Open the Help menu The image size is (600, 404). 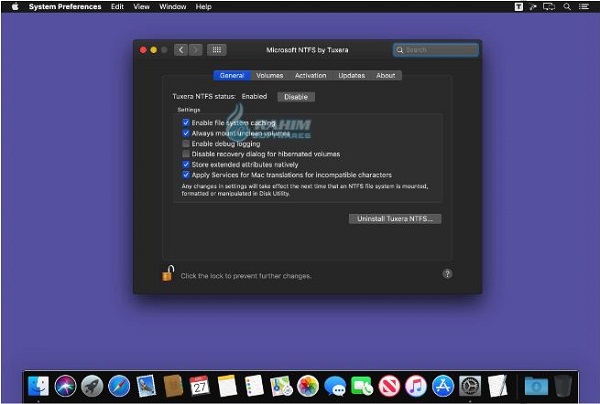[x=204, y=7]
